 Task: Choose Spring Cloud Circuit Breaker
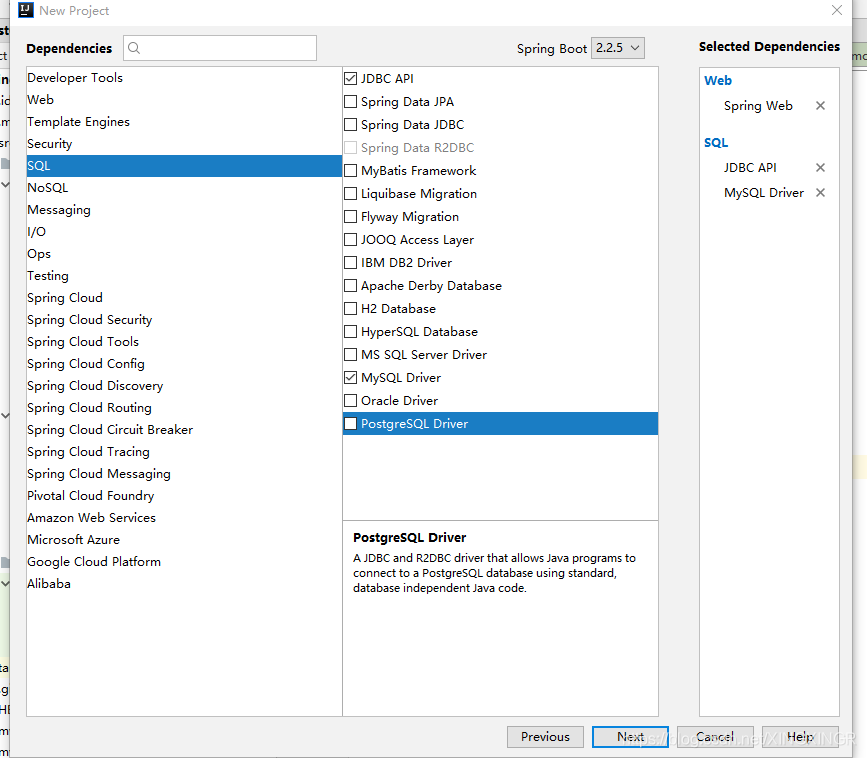pyautogui.click(x=184, y=430)
